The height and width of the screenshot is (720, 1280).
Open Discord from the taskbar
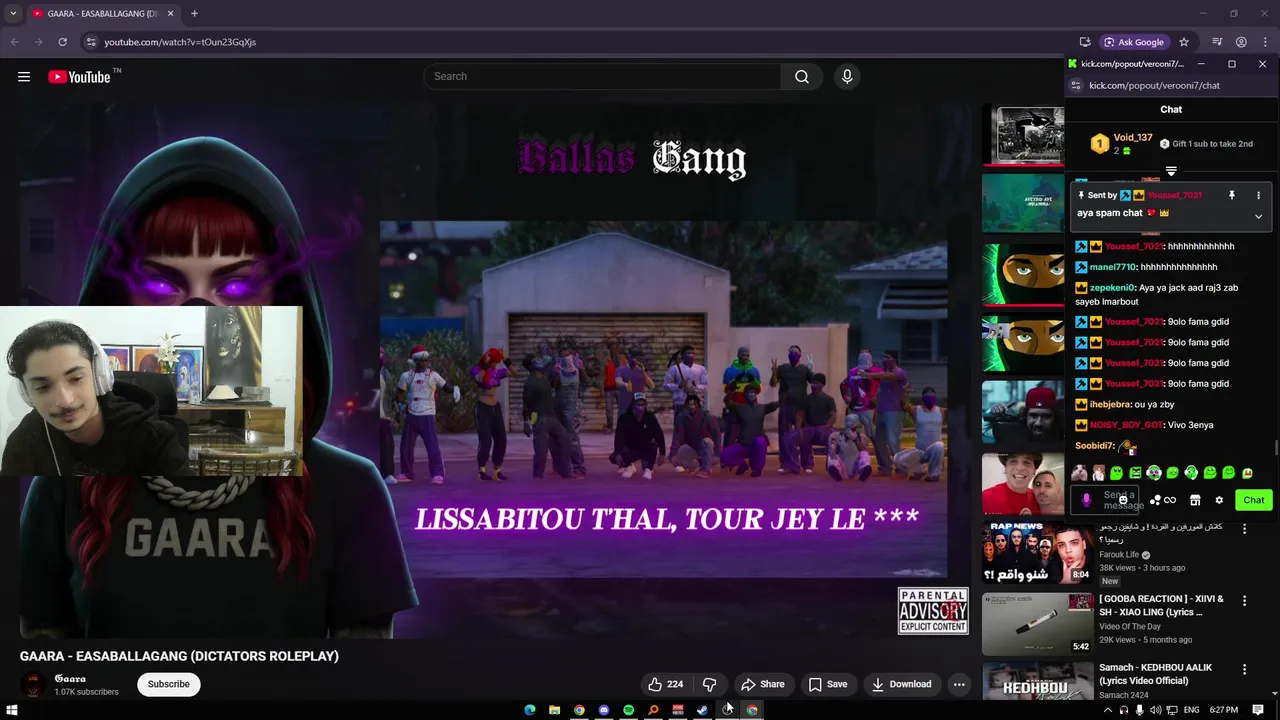click(x=604, y=710)
